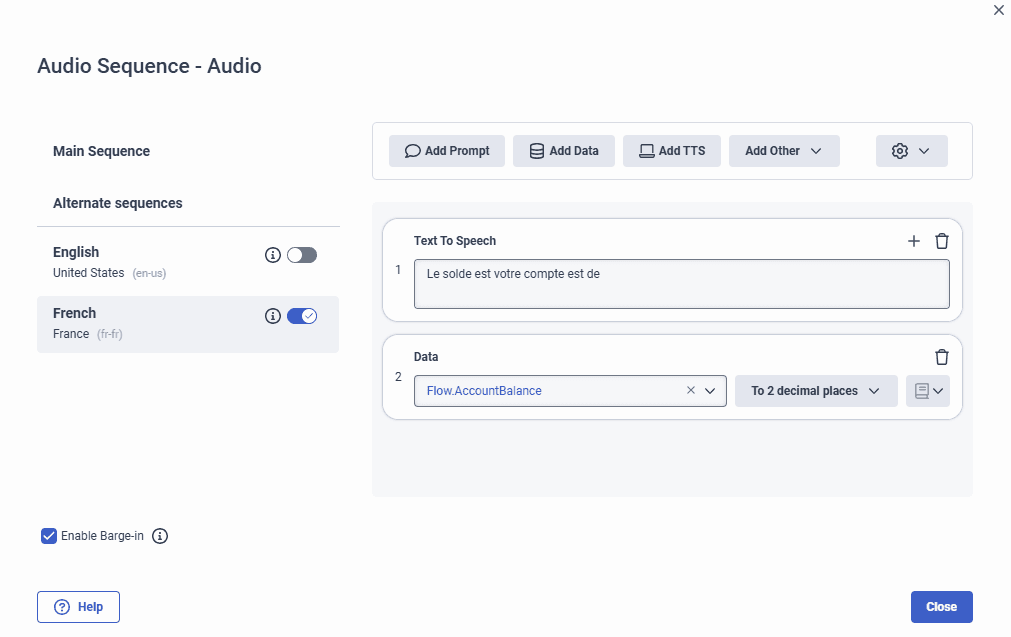Open the Add Other dropdown
Screen dimensions: 1011x637
click(x=784, y=150)
